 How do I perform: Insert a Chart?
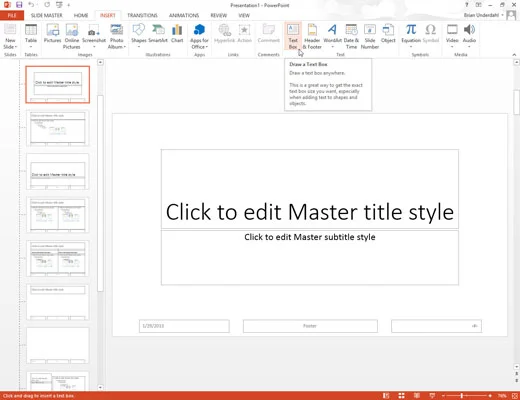click(x=177, y=33)
